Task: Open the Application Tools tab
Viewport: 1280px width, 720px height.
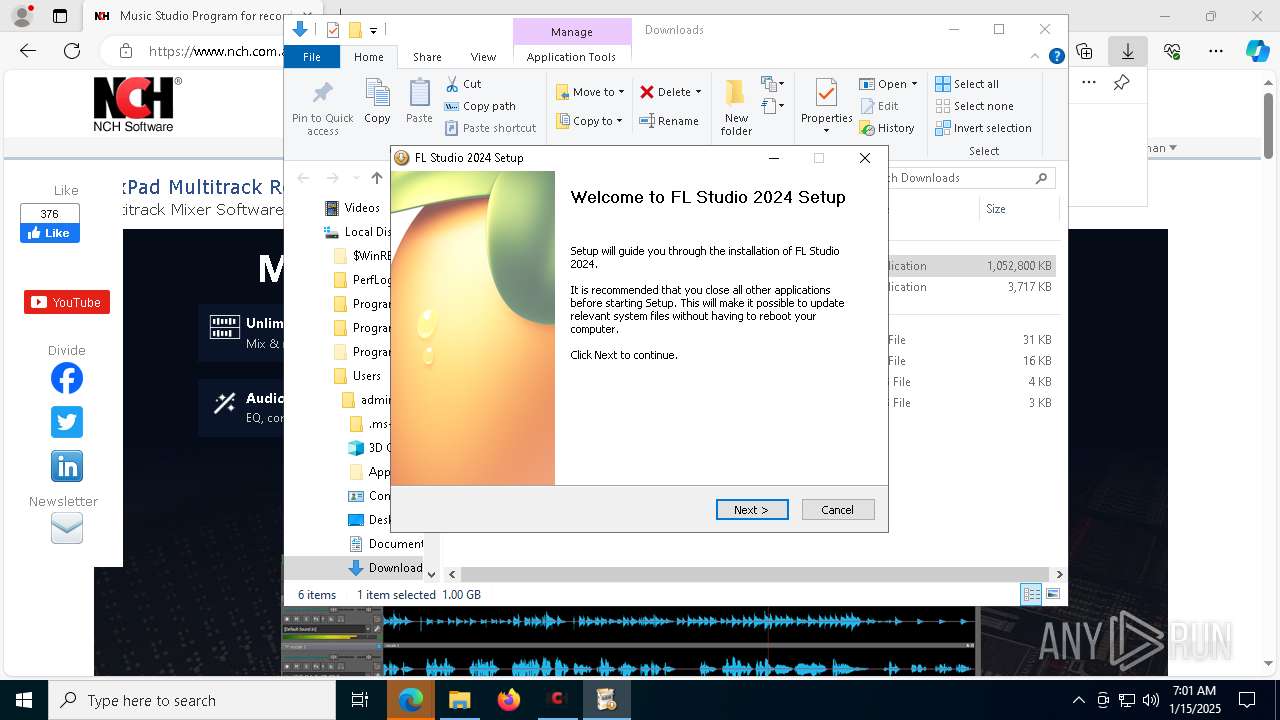Action: (x=571, y=57)
